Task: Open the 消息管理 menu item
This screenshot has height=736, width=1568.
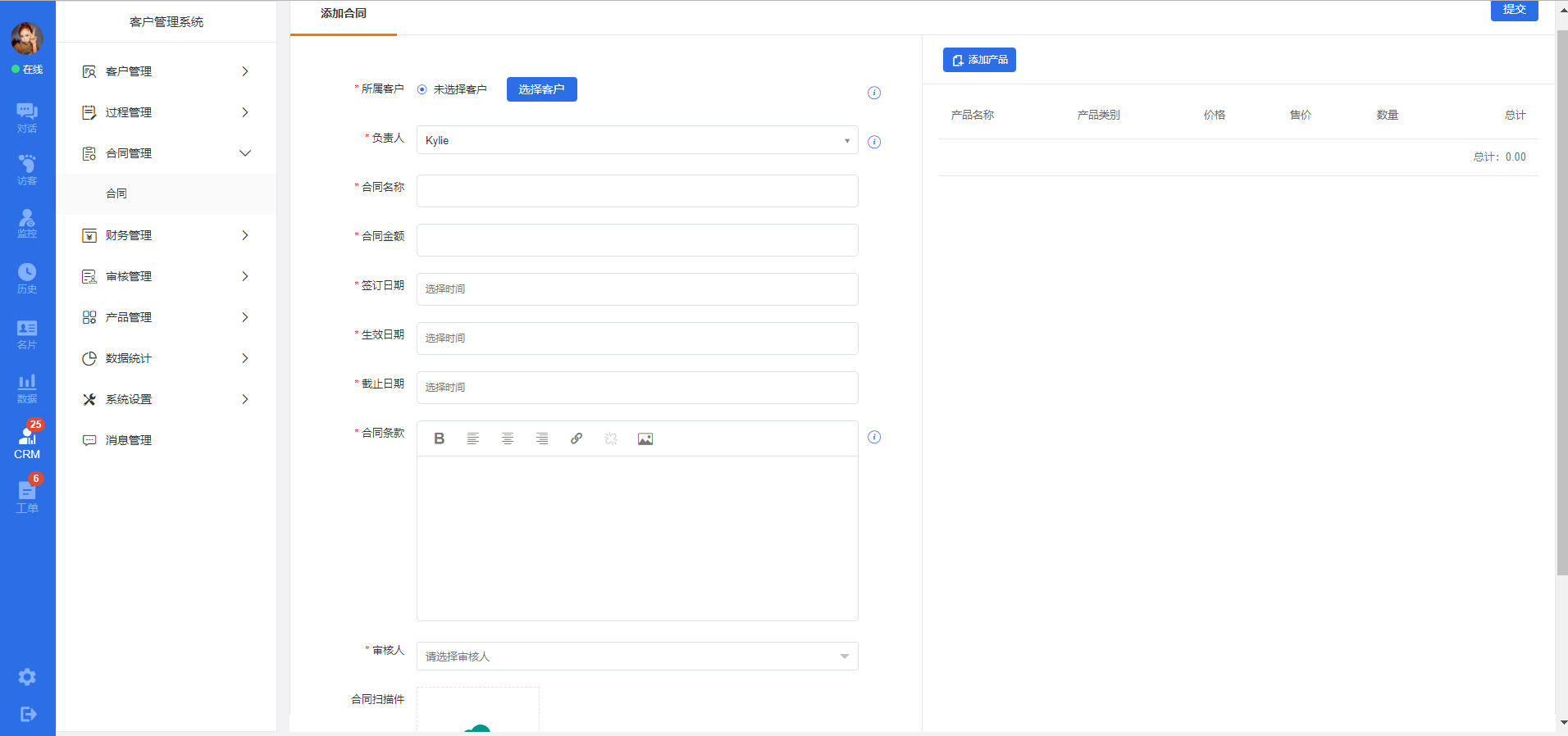Action: tap(129, 440)
